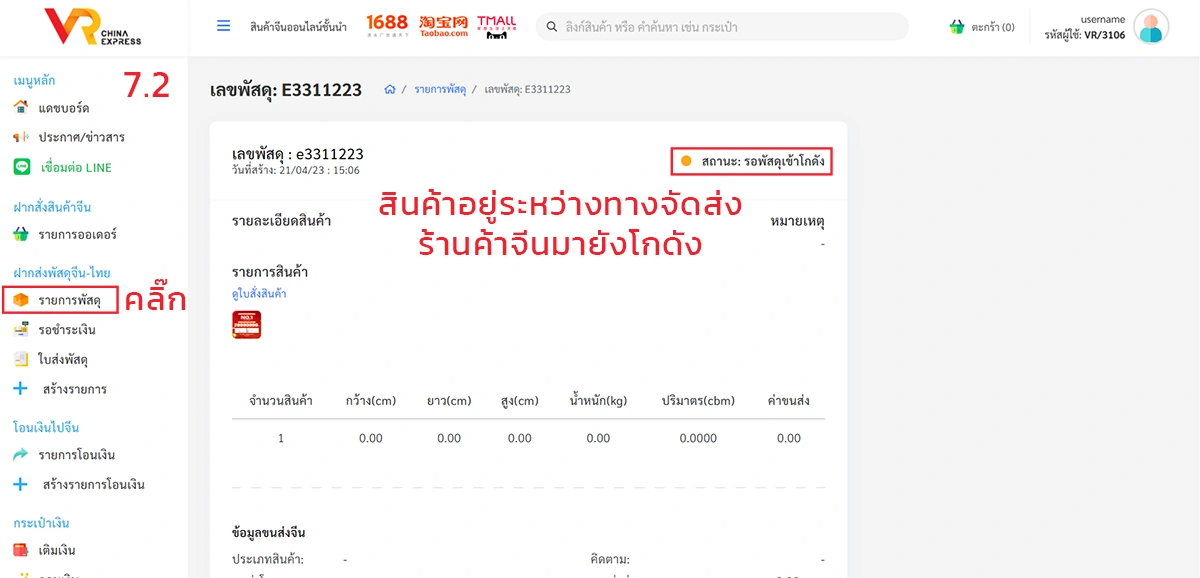Click the VR China Express logo
This screenshot has width=1200, height=578.
point(93,27)
